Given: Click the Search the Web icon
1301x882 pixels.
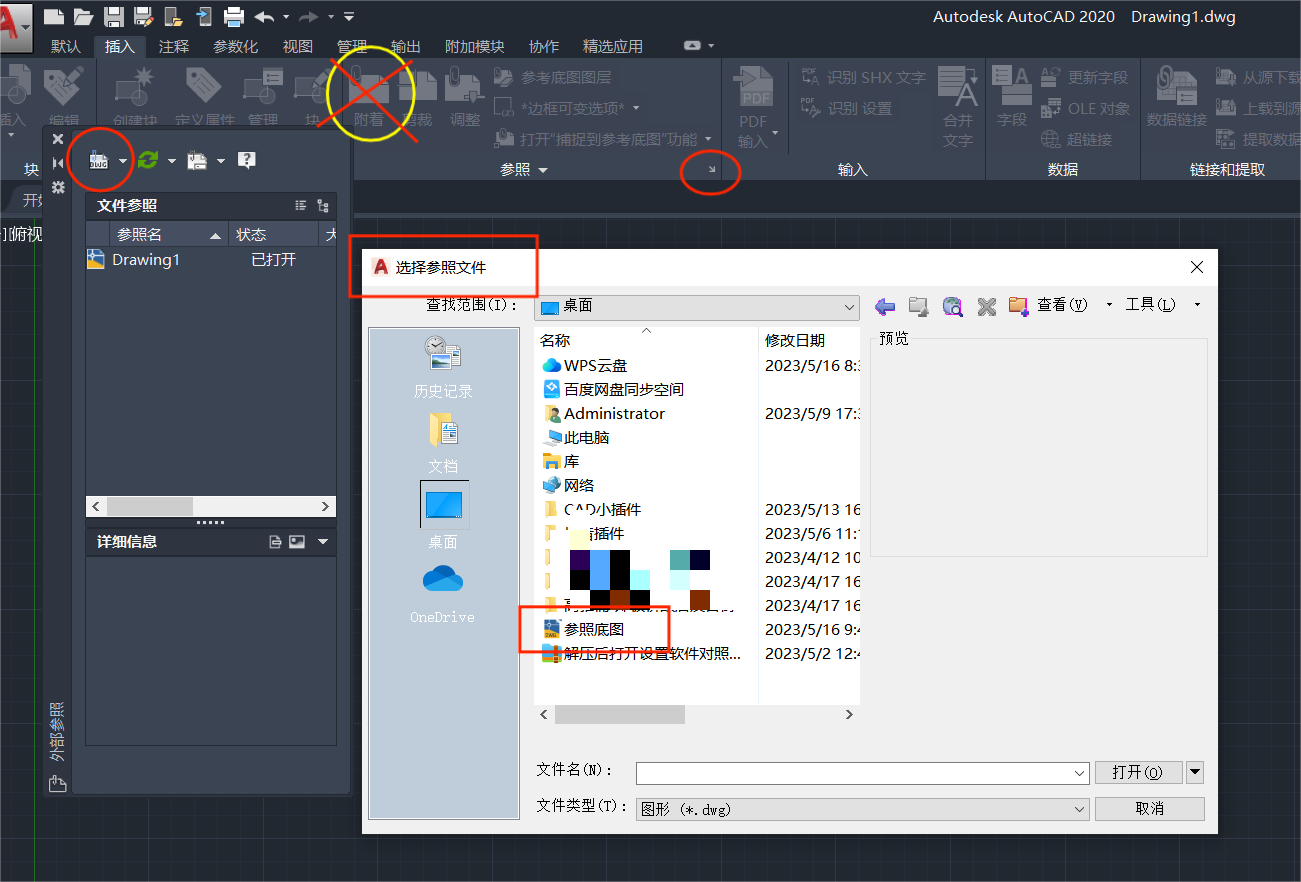Looking at the screenshot, I should point(952,306).
